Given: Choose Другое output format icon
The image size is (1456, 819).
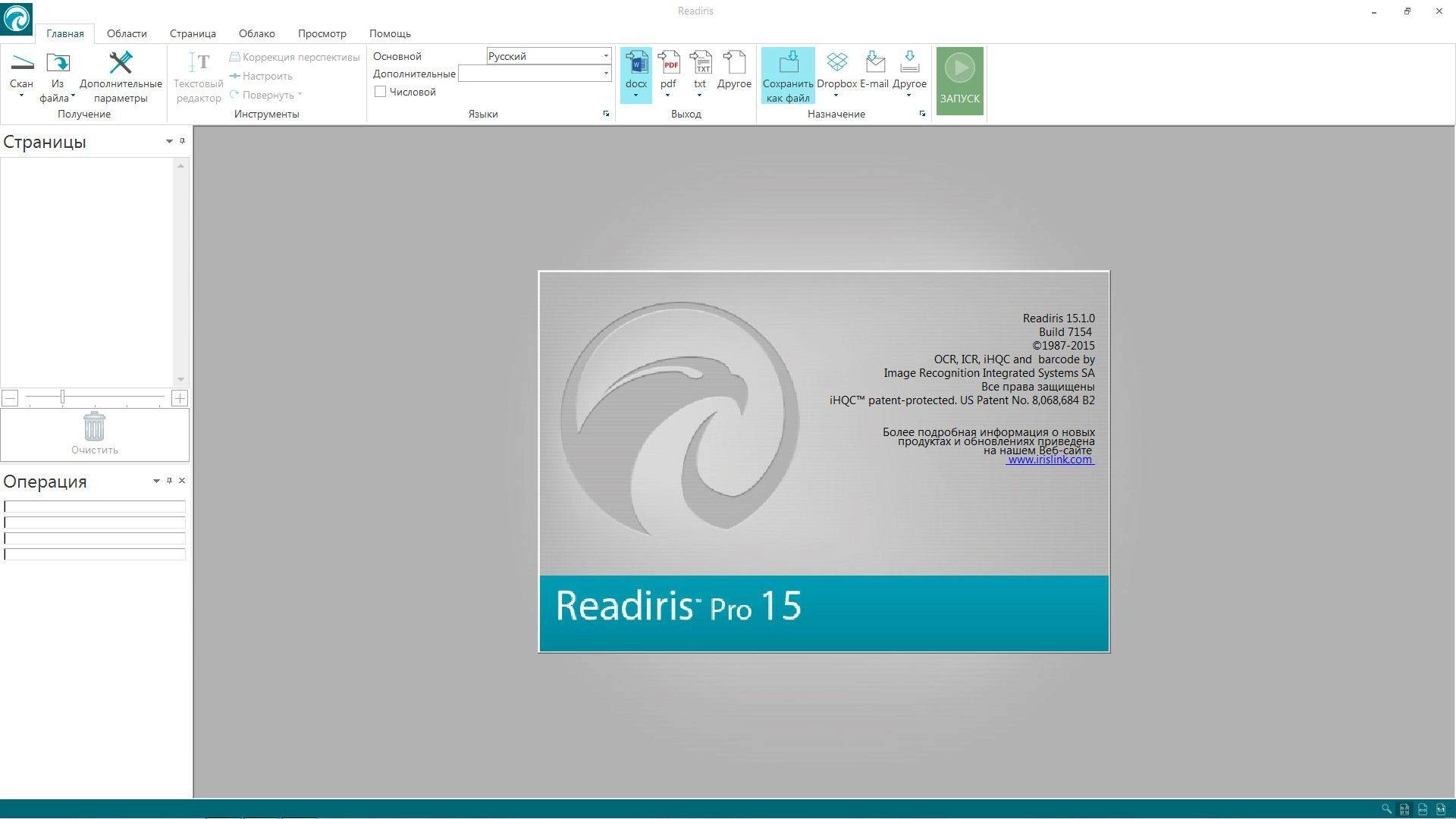Looking at the screenshot, I should pos(734,62).
